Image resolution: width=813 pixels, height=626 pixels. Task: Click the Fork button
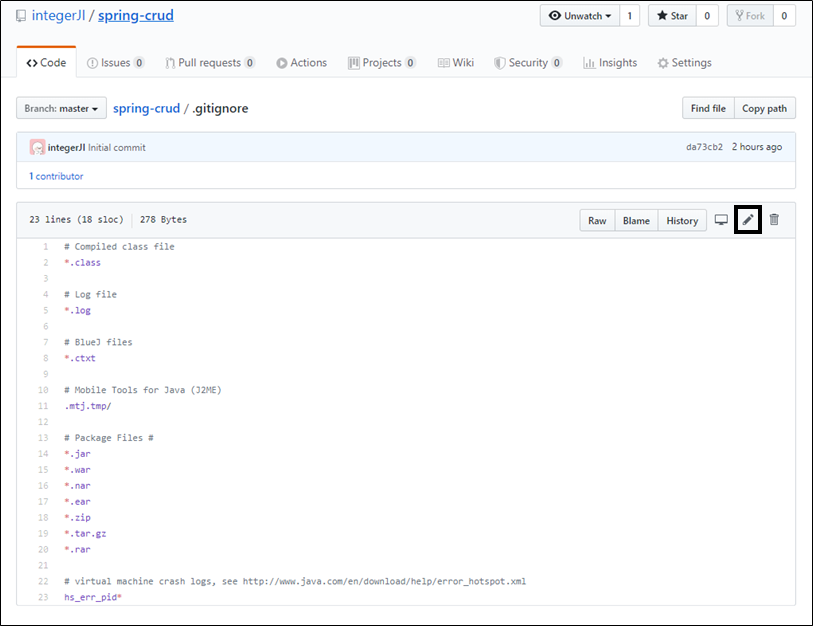pyautogui.click(x=750, y=16)
